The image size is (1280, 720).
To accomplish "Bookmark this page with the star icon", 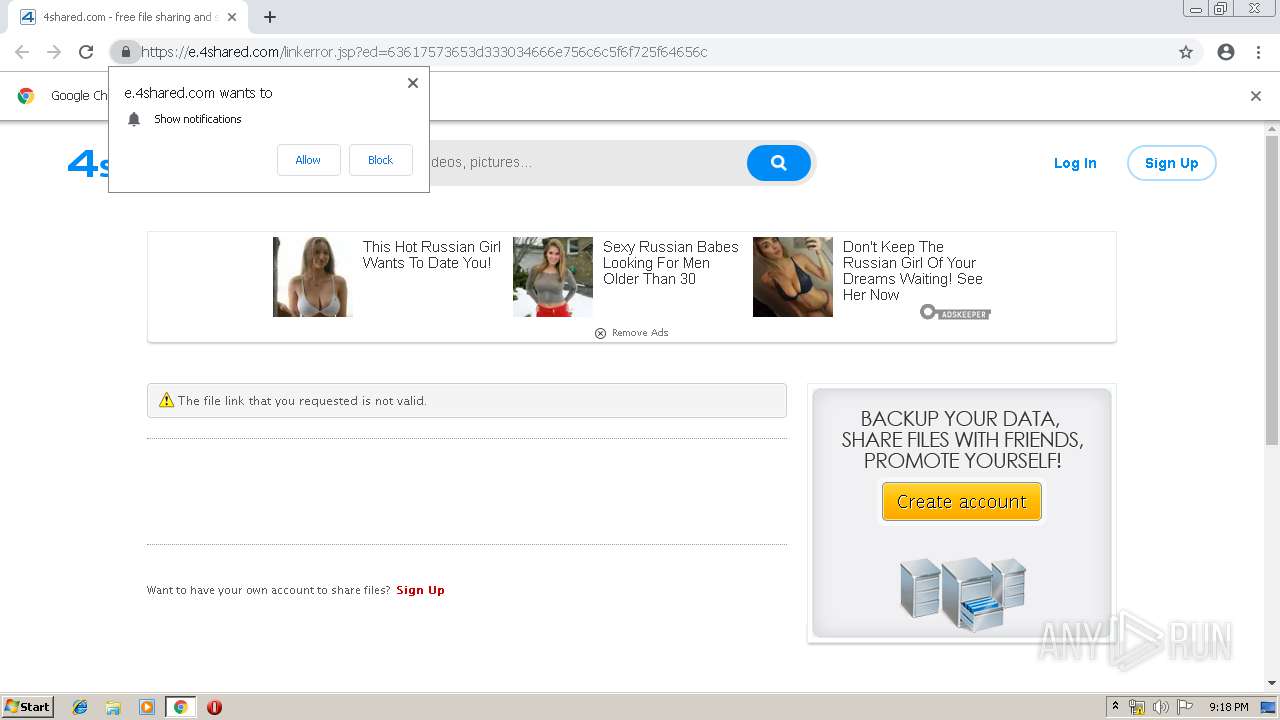I will tap(1186, 52).
